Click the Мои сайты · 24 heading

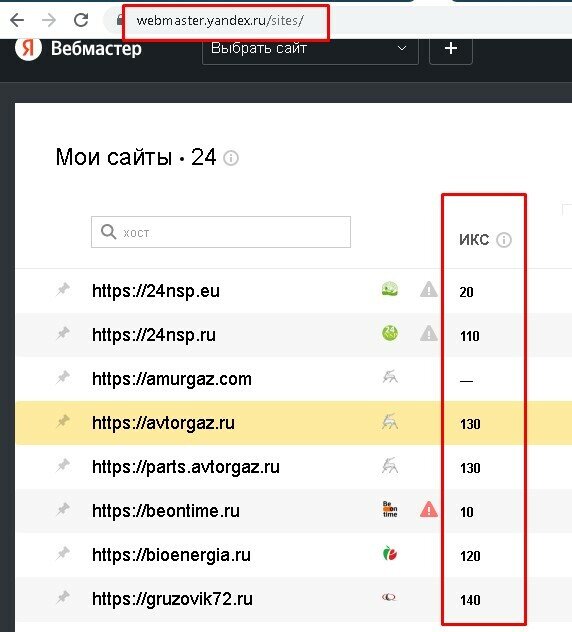pyautogui.click(x=136, y=157)
